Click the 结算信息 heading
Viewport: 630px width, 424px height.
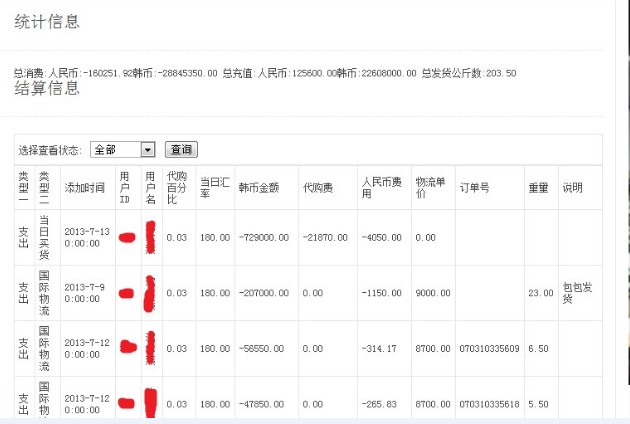point(47,88)
